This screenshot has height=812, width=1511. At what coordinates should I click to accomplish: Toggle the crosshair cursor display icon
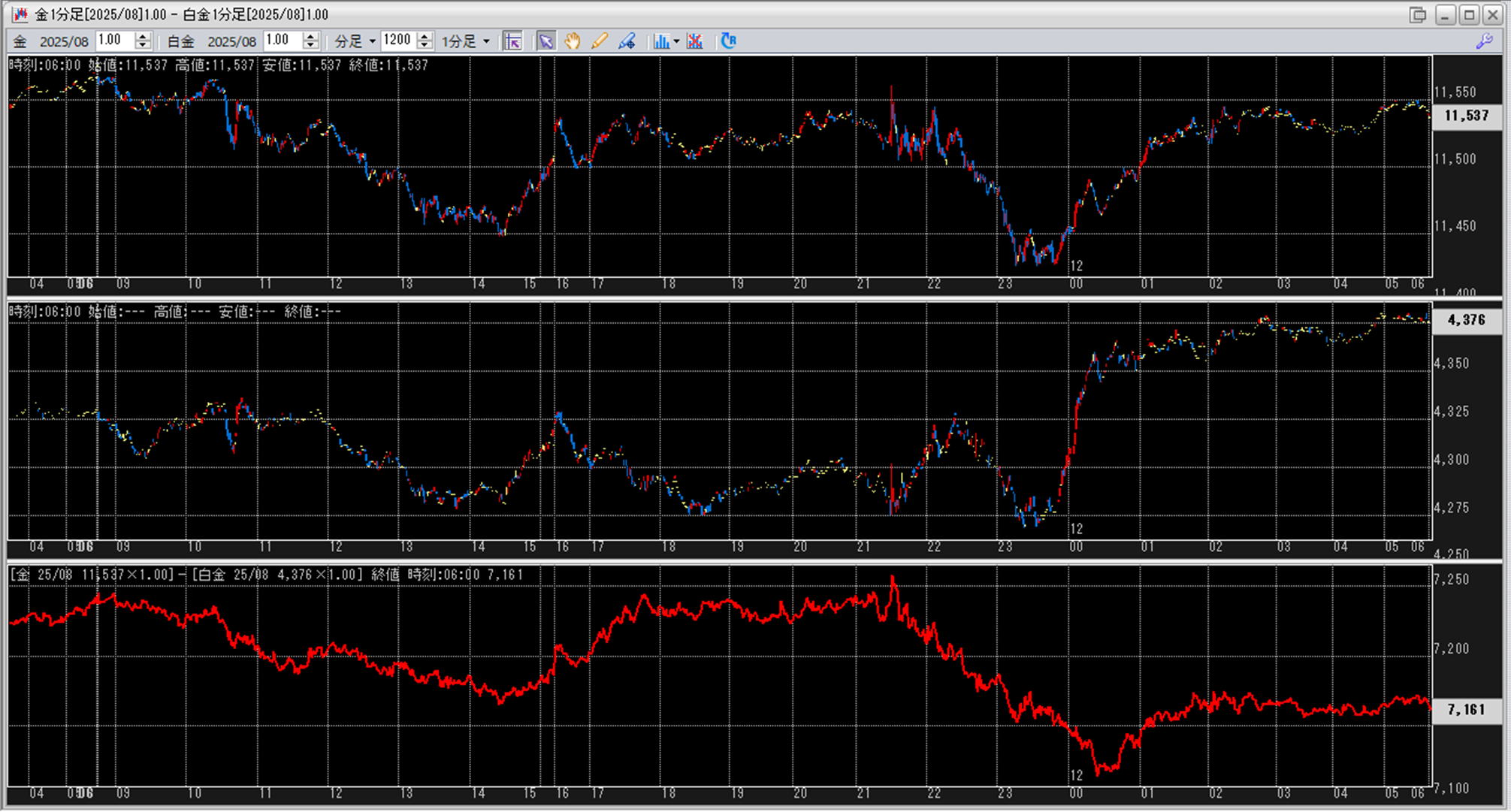[512, 41]
